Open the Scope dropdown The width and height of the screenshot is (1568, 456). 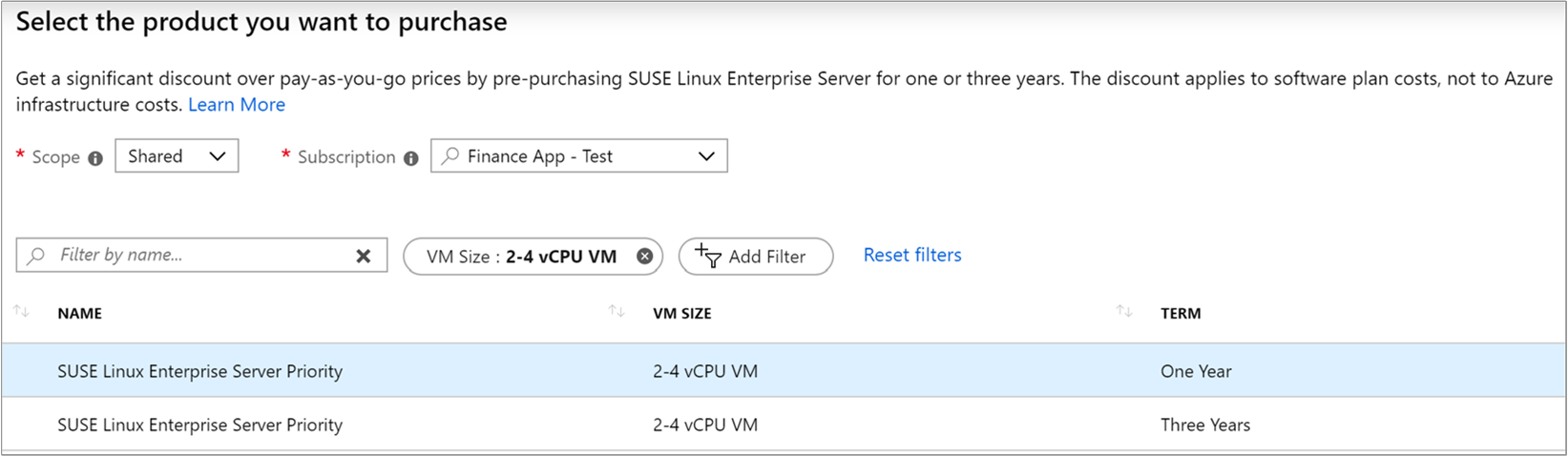coord(177,156)
